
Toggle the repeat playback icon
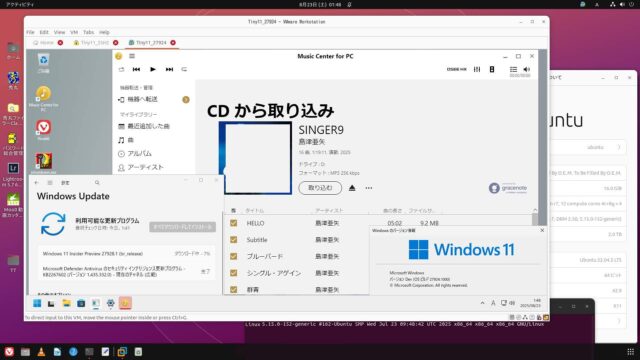121,69
